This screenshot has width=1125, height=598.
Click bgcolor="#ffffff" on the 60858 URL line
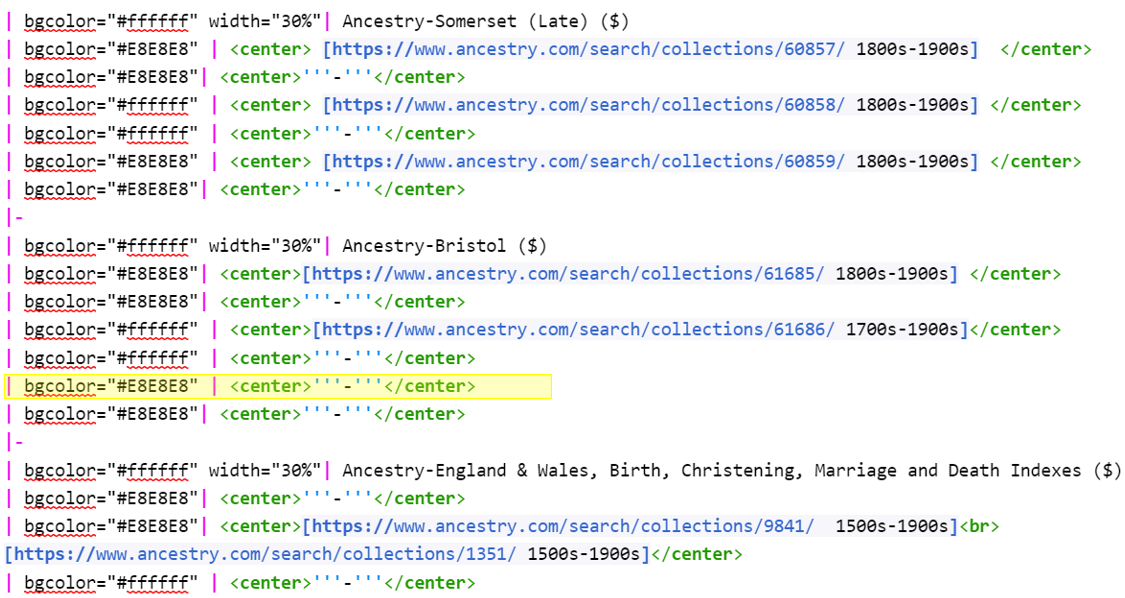pyautogui.click(x=111, y=106)
